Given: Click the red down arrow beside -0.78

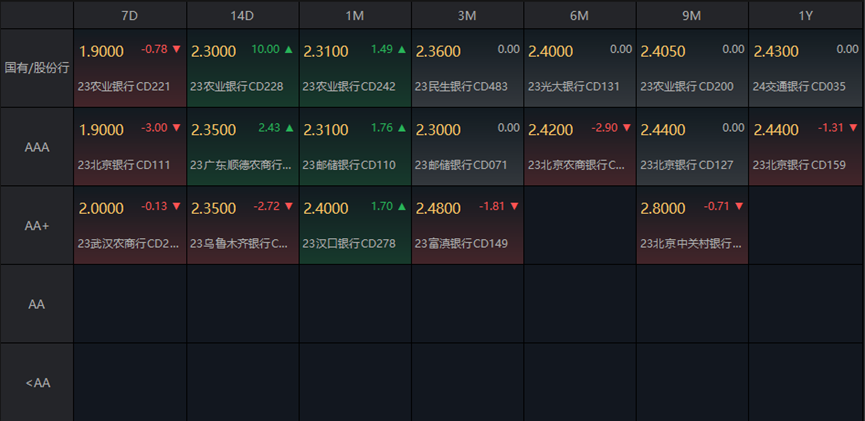Looking at the screenshot, I should click(x=177, y=49).
